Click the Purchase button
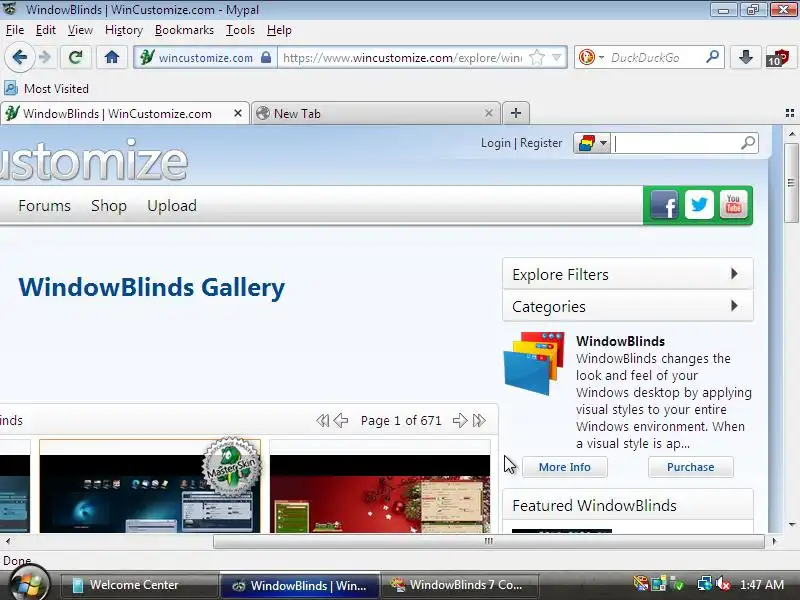The width and height of the screenshot is (800, 600). (690, 467)
